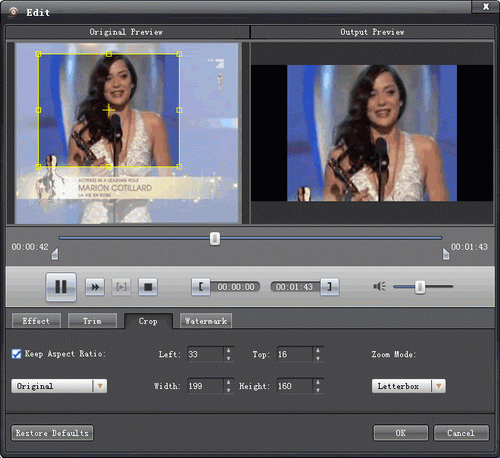Switch to the Watermark tab
The height and width of the screenshot is (458, 500).
coord(206,321)
